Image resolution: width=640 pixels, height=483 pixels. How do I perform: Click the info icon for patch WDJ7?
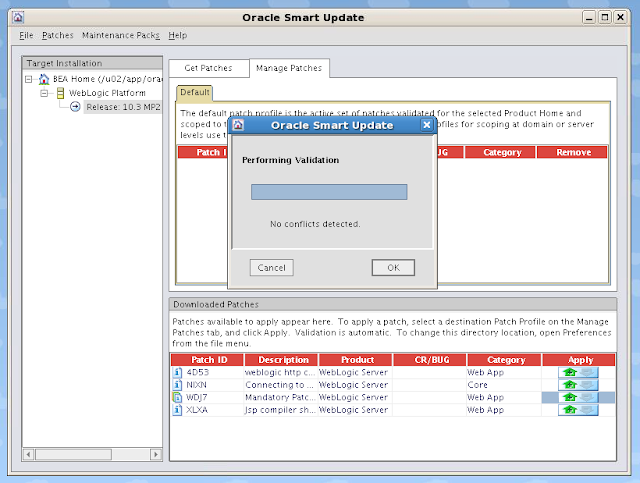tap(177, 397)
